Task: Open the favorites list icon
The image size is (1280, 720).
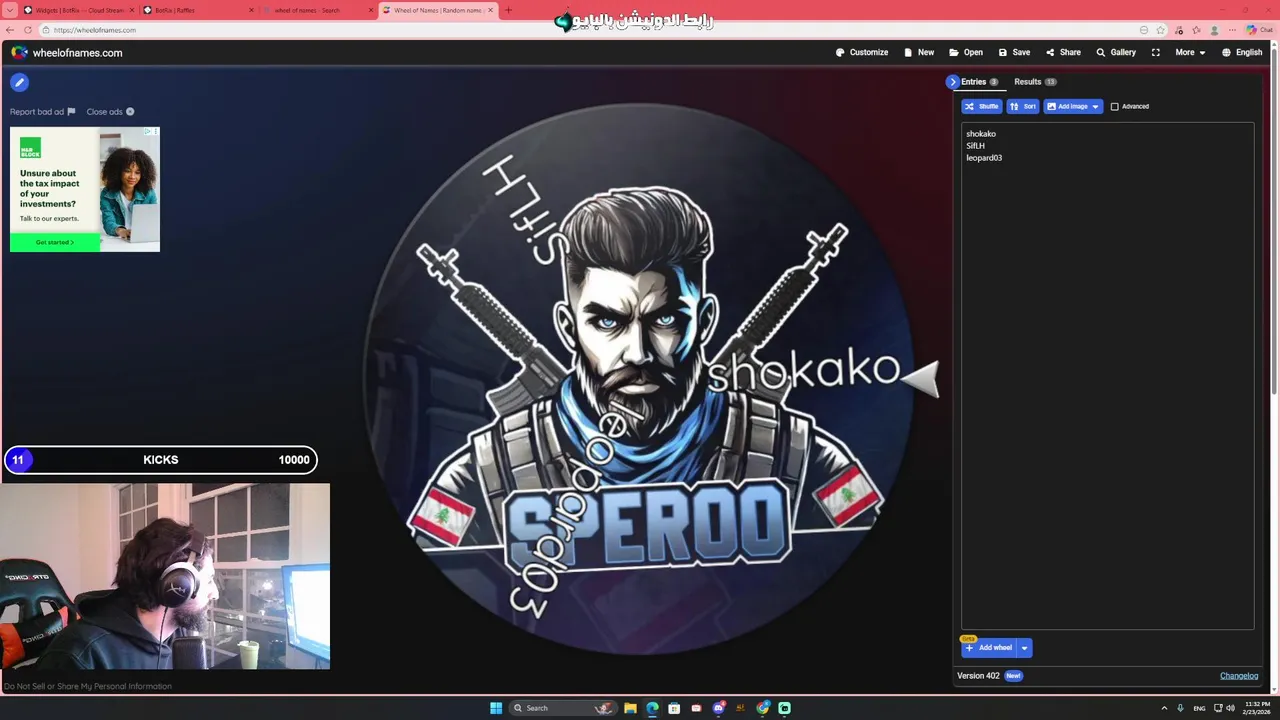Action: tap(1196, 30)
